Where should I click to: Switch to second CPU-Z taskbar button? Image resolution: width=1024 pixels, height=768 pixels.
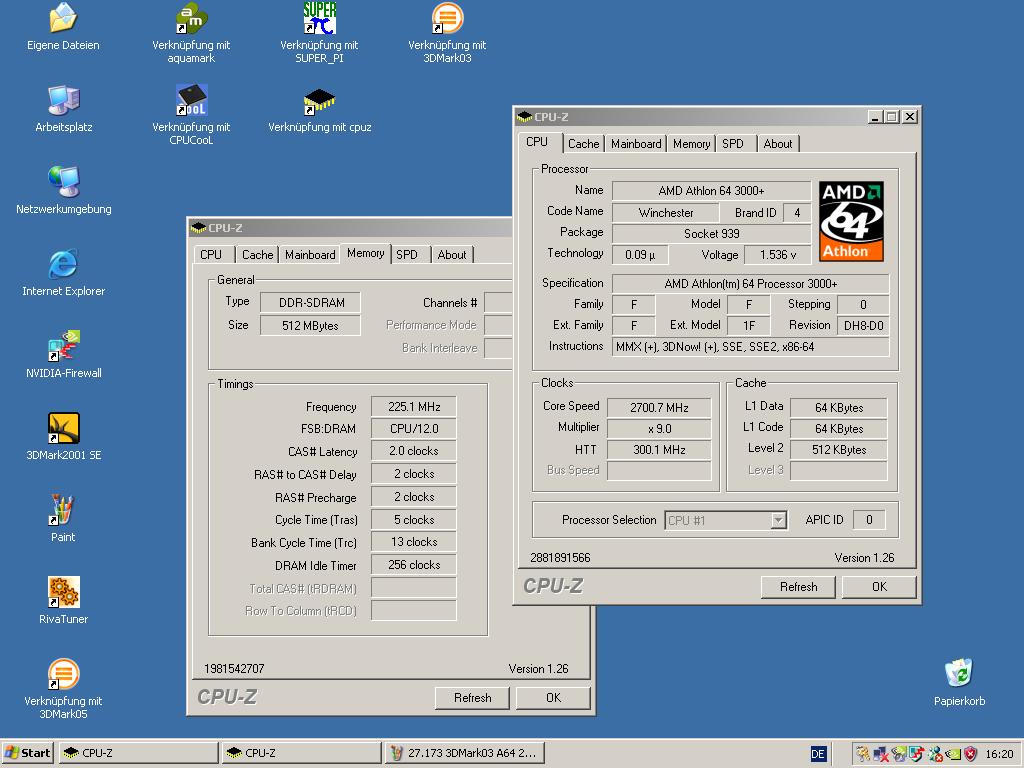pos(302,753)
